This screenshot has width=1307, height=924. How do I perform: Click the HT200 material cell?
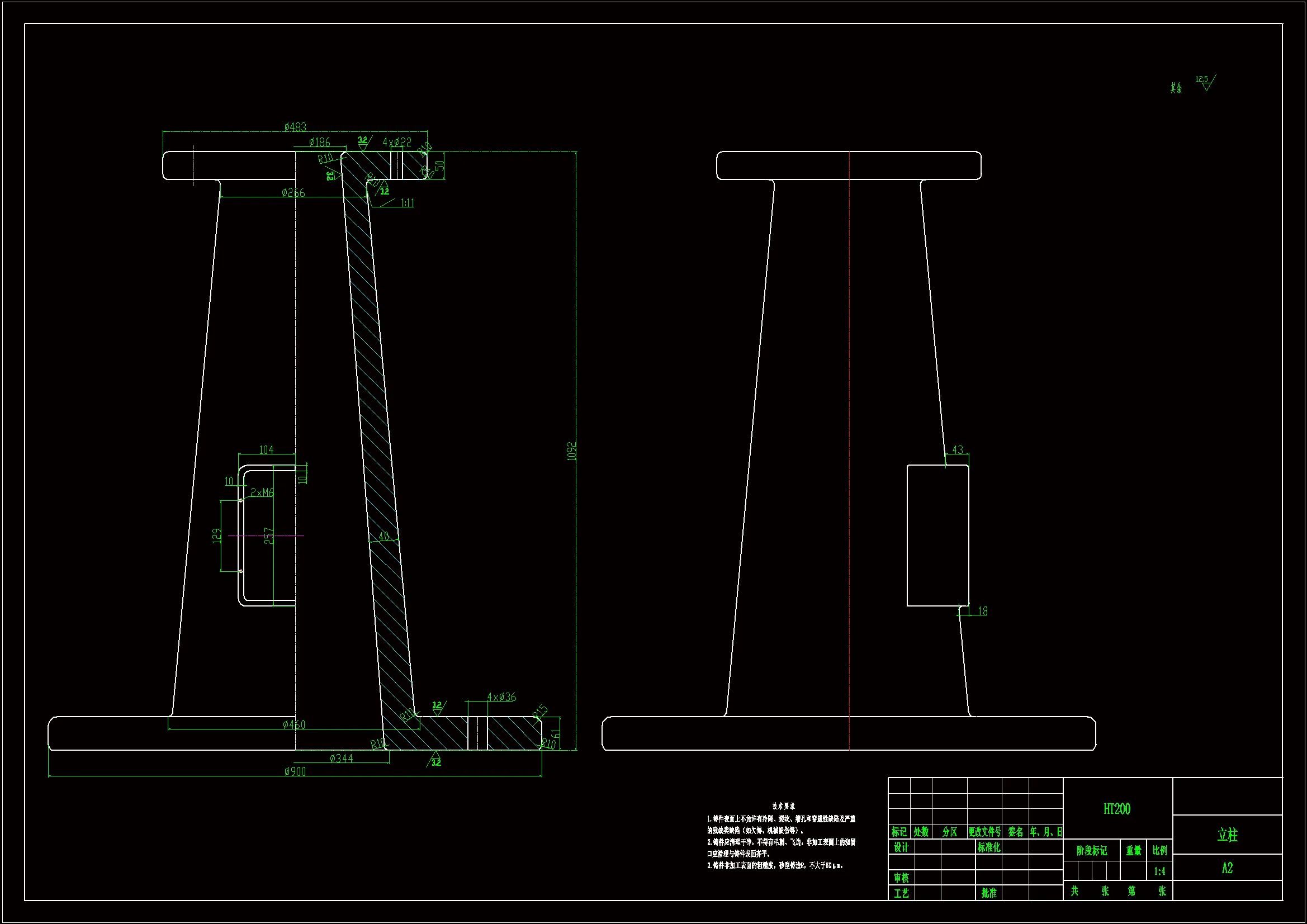[1117, 809]
